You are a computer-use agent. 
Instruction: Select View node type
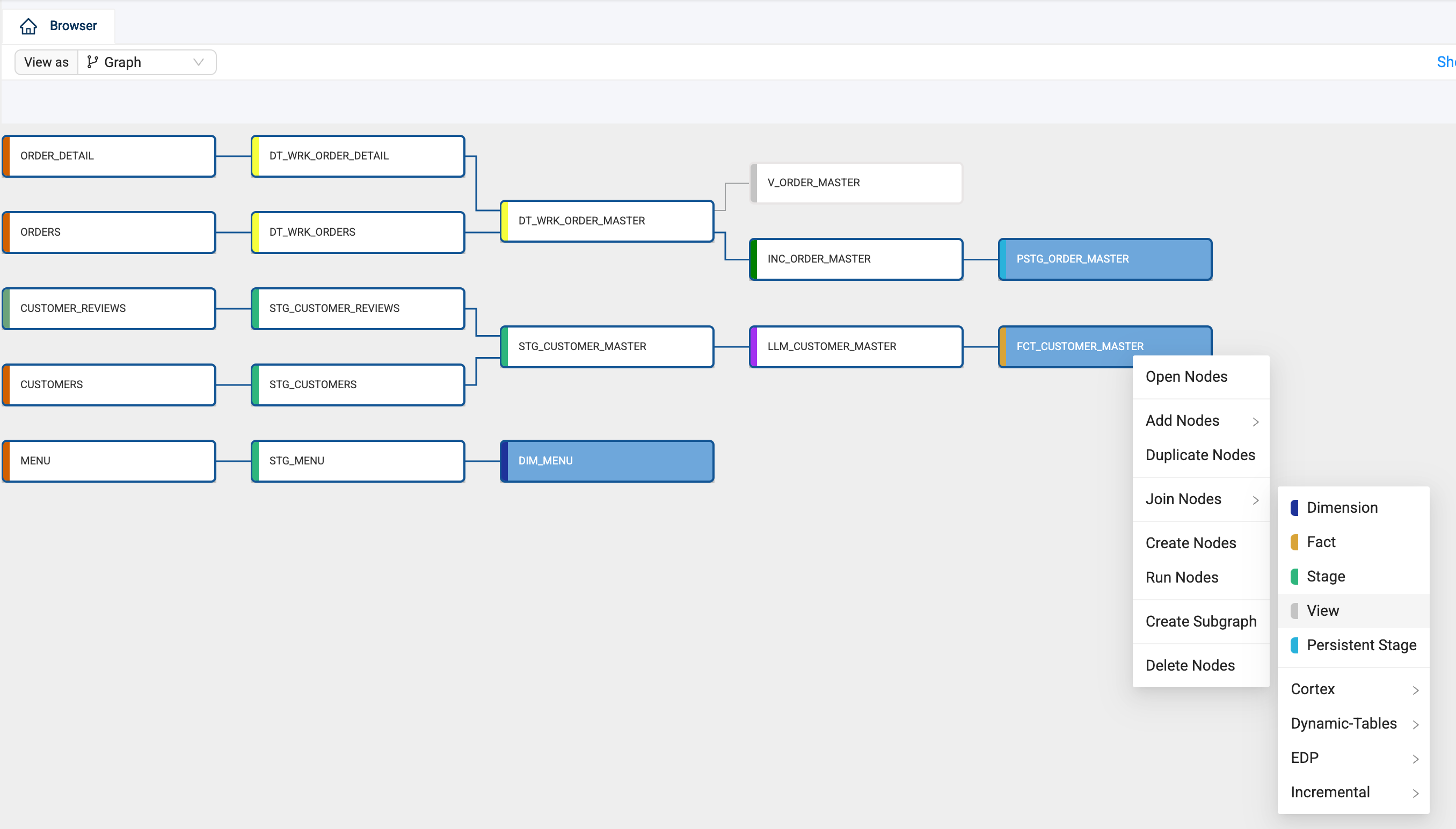click(1322, 611)
